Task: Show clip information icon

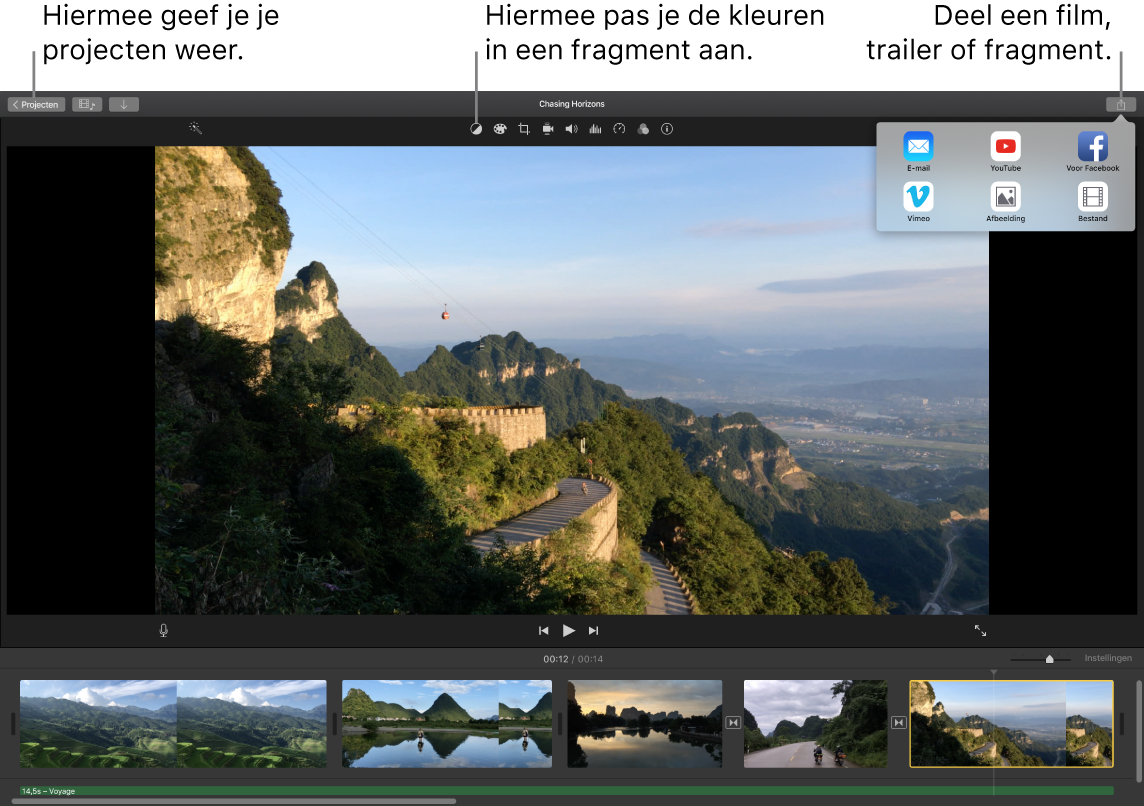Action: coord(667,129)
